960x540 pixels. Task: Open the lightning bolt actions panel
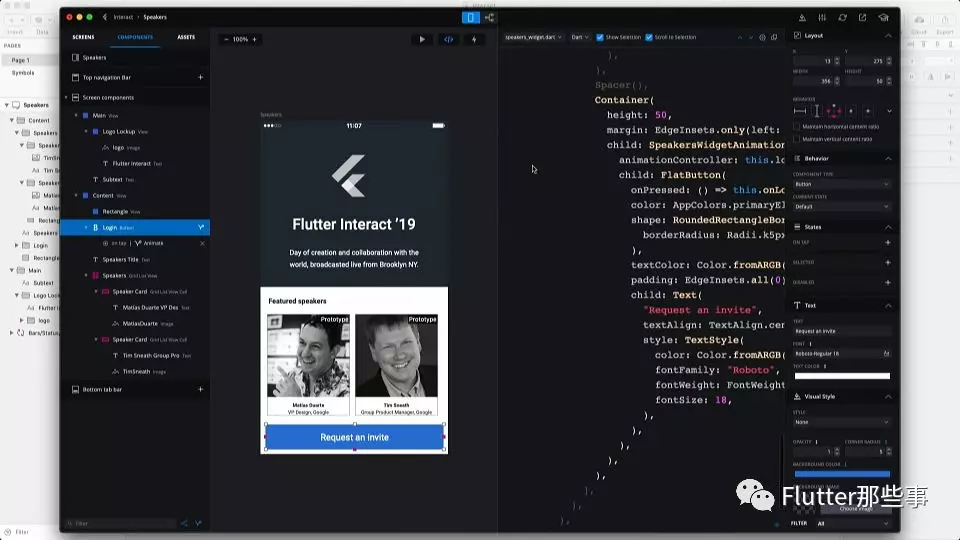(x=474, y=39)
